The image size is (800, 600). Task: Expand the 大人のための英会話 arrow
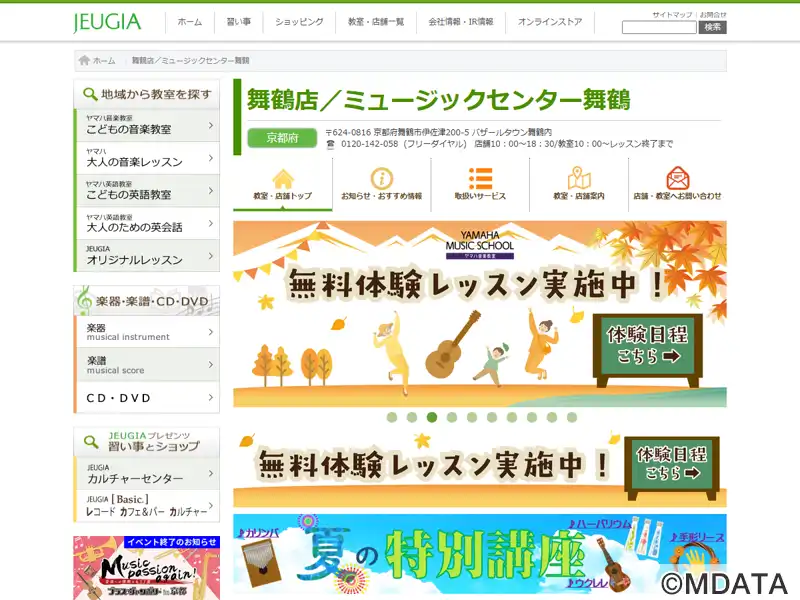click(211, 223)
